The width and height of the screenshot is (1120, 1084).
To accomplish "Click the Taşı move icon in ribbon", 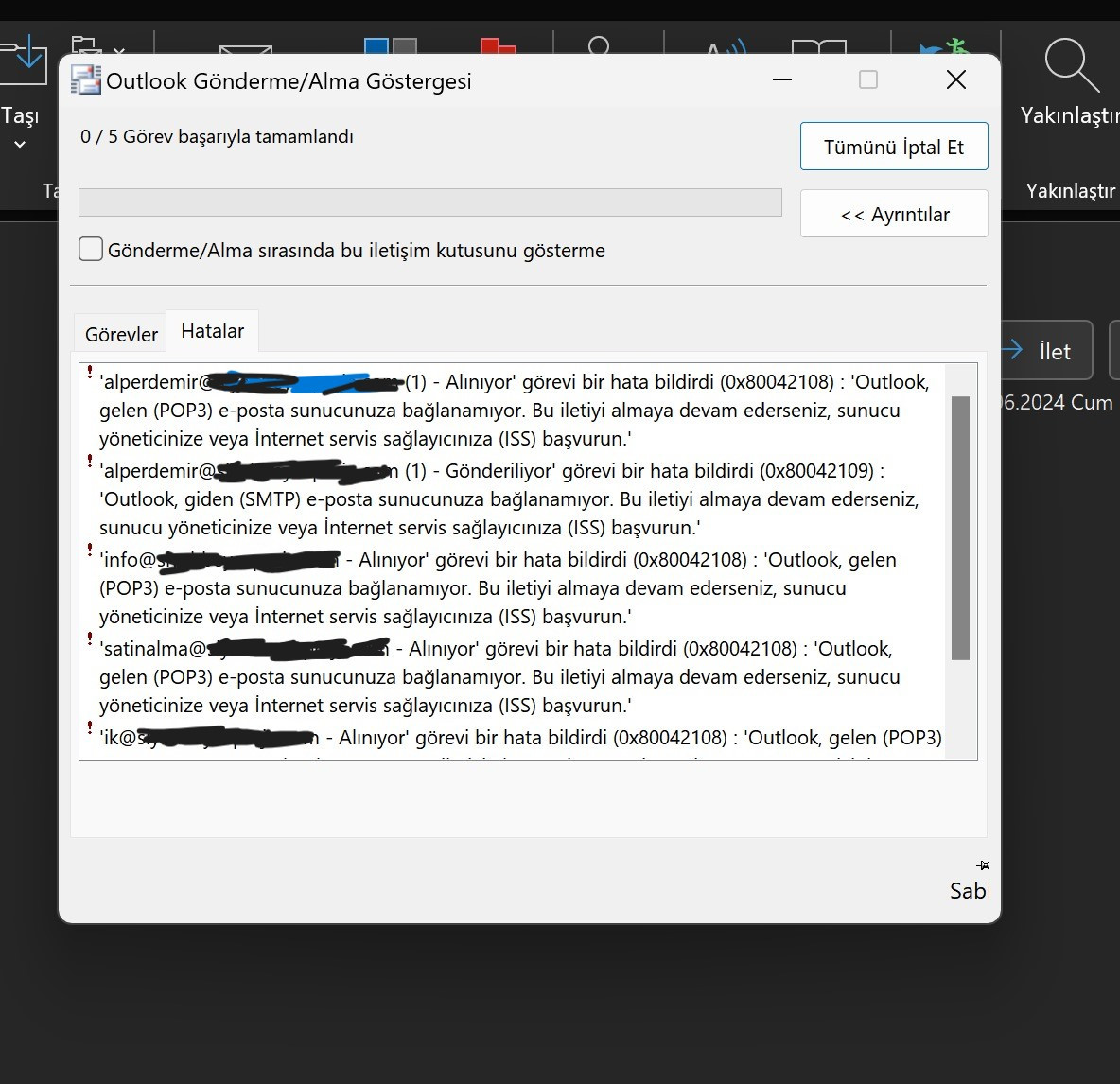I will (24, 59).
